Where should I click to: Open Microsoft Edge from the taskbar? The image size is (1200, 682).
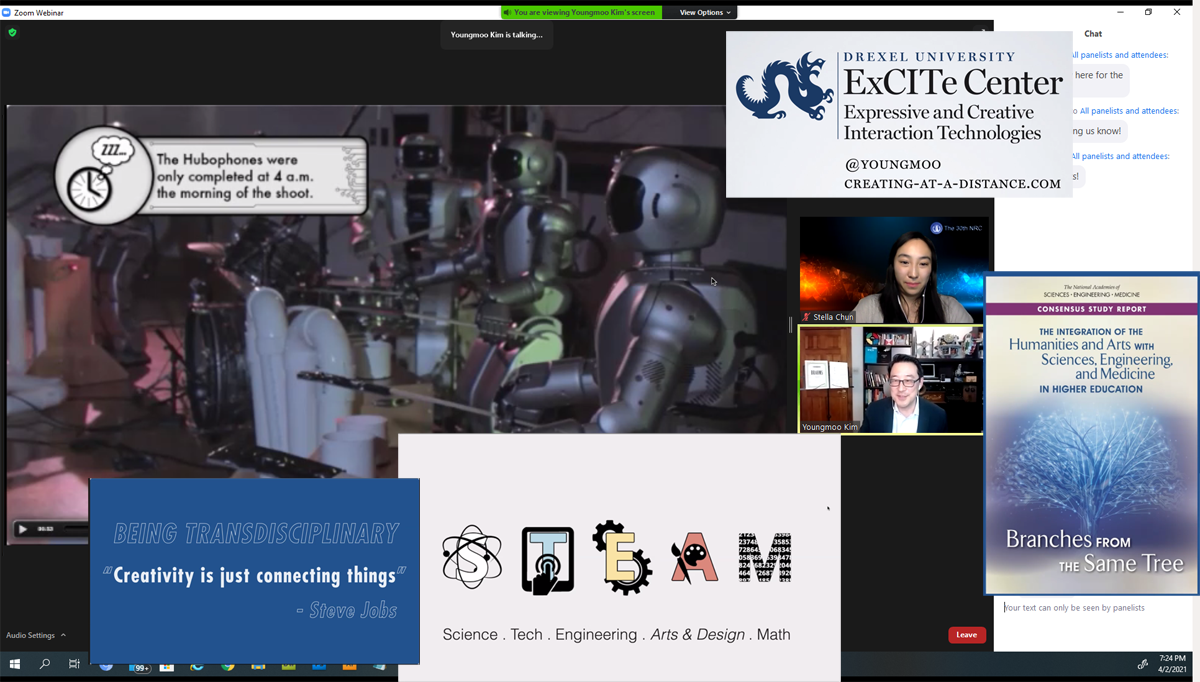point(197,666)
